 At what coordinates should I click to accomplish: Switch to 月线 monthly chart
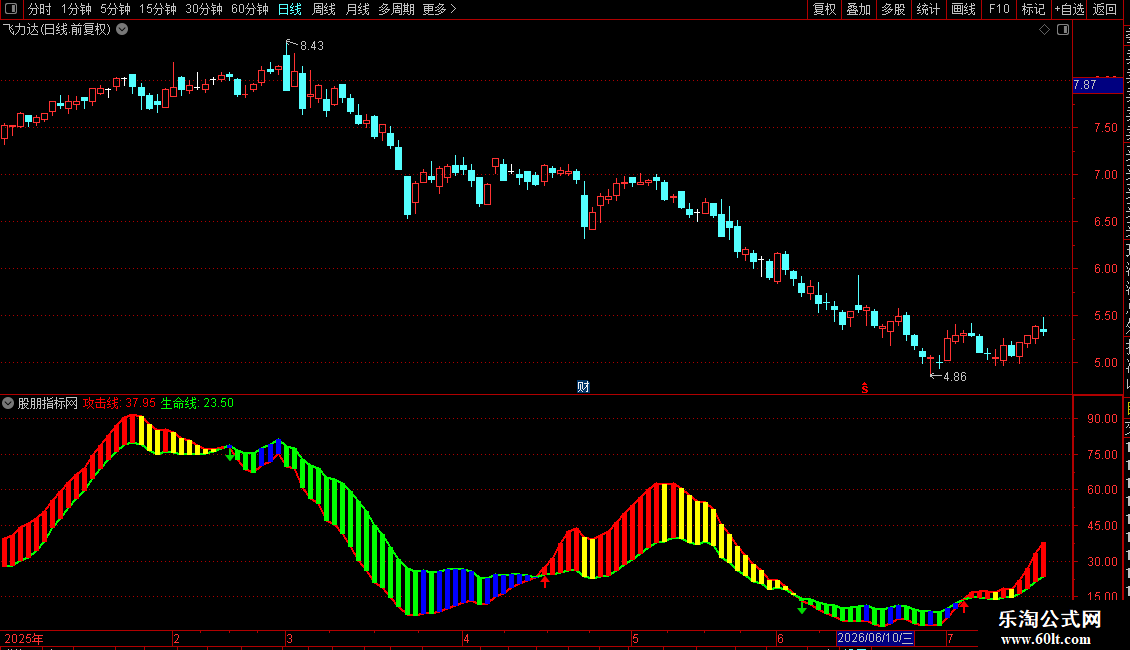pyautogui.click(x=357, y=9)
